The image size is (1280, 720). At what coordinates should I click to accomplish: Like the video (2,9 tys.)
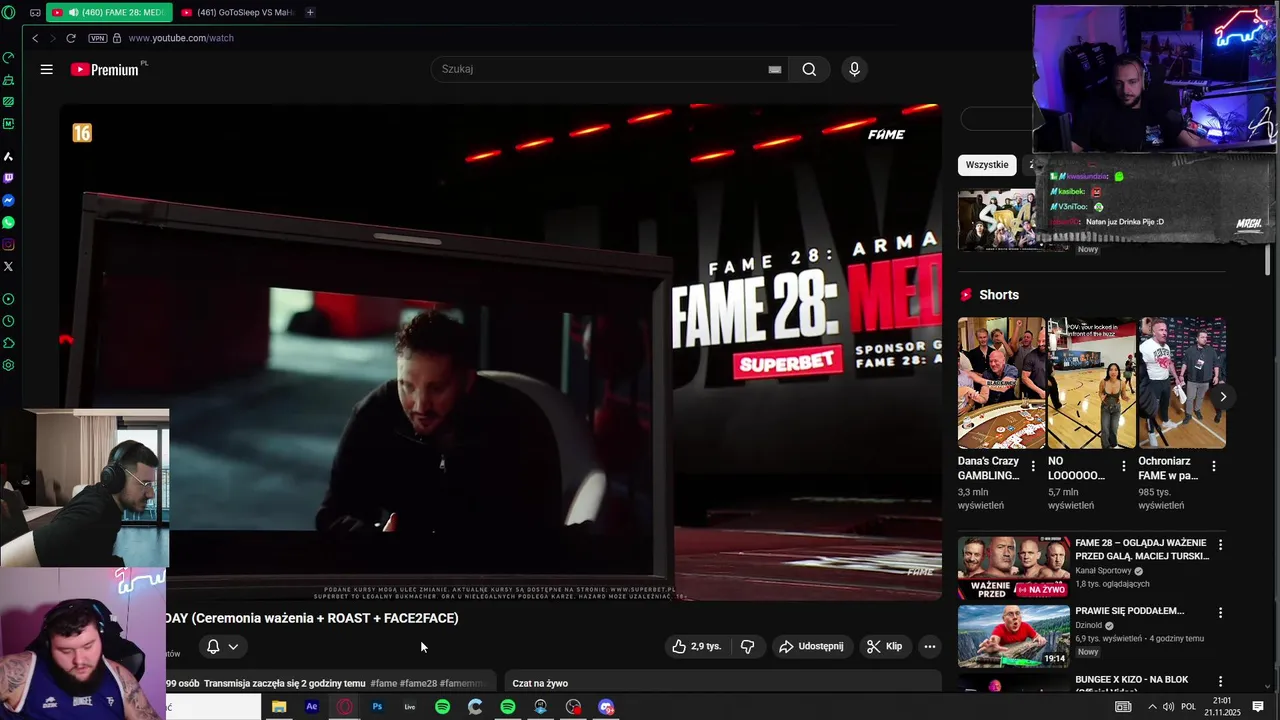[697, 646]
